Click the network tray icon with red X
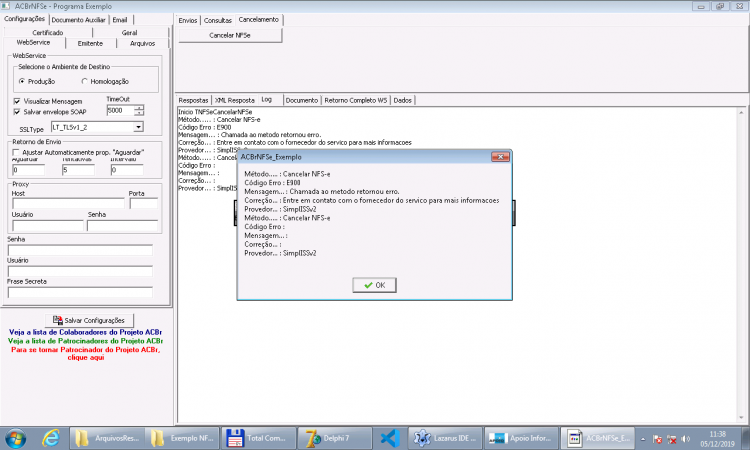Screen dimensions: 750x450 pyautogui.click(x=672, y=439)
